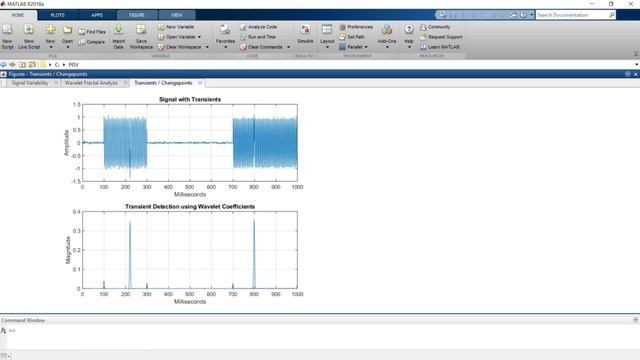
Task: Switch to the APPS ribbon tab
Action: (97, 15)
